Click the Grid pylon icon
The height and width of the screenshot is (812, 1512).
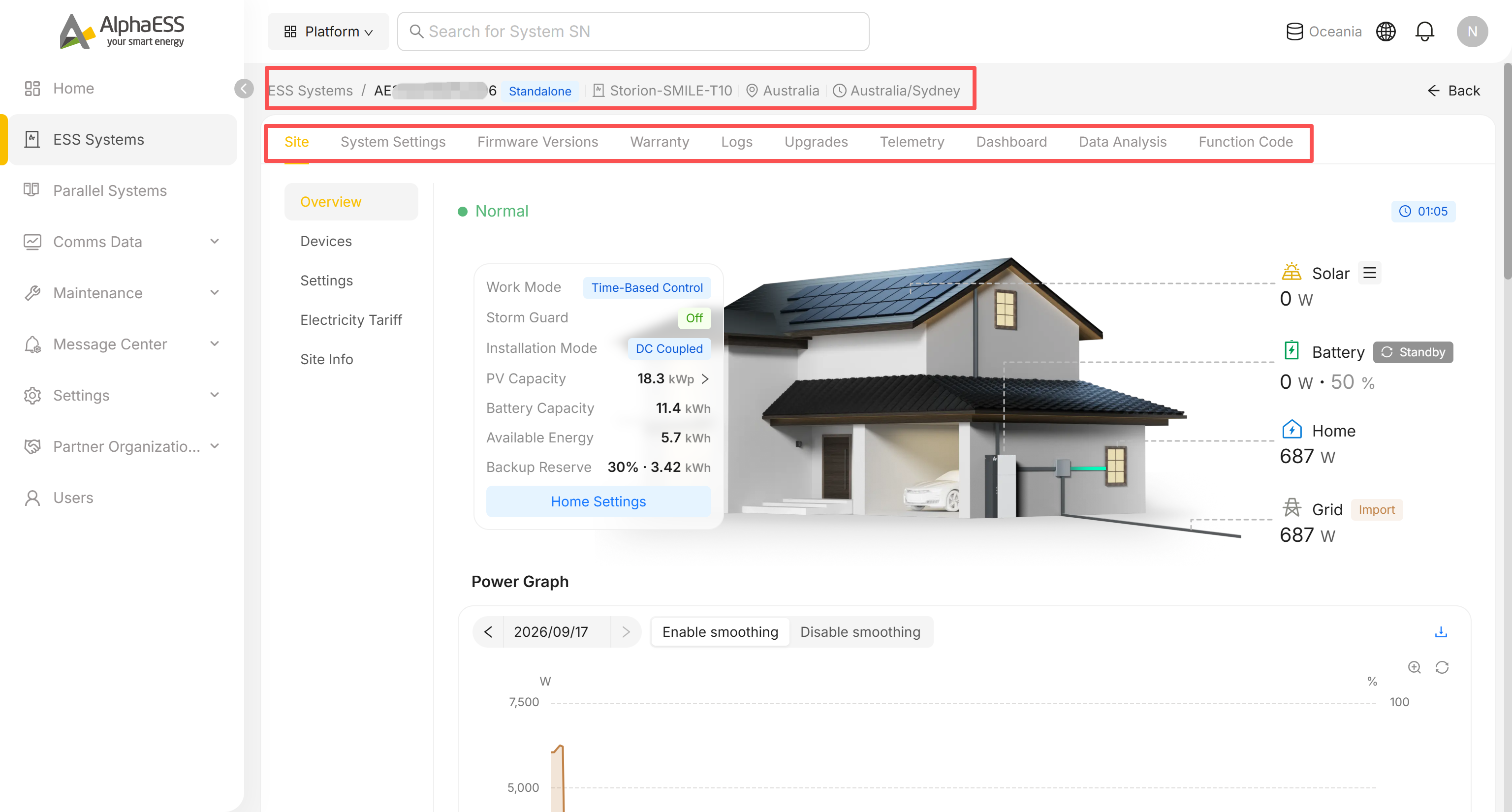(x=1291, y=508)
